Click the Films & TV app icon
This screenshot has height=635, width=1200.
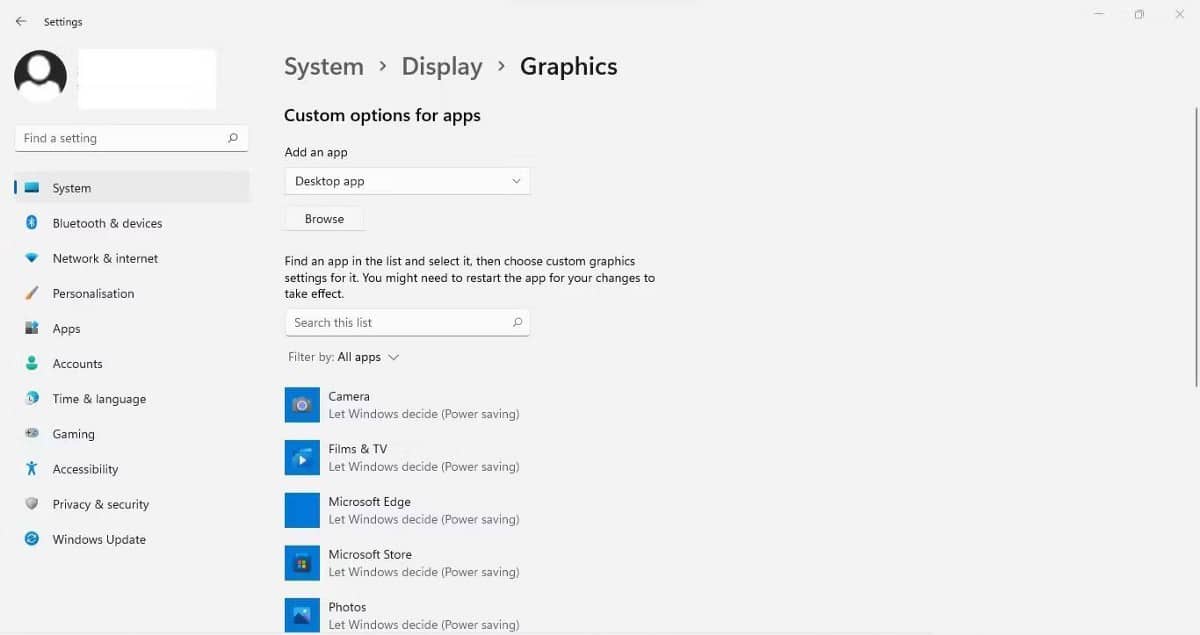pos(302,457)
